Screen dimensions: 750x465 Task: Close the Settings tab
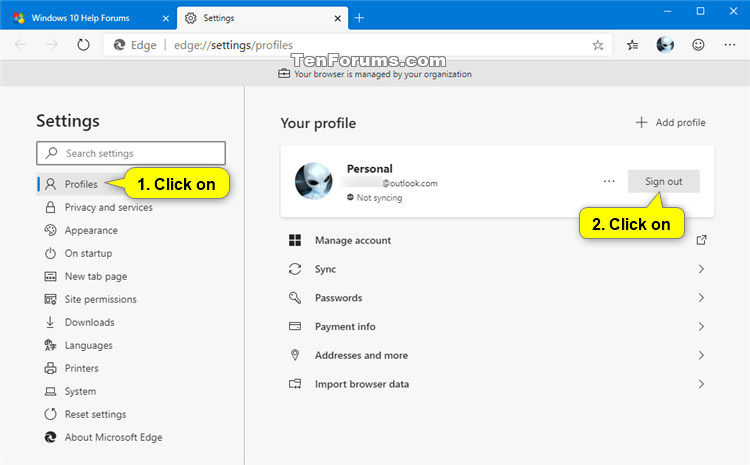tap(337, 18)
